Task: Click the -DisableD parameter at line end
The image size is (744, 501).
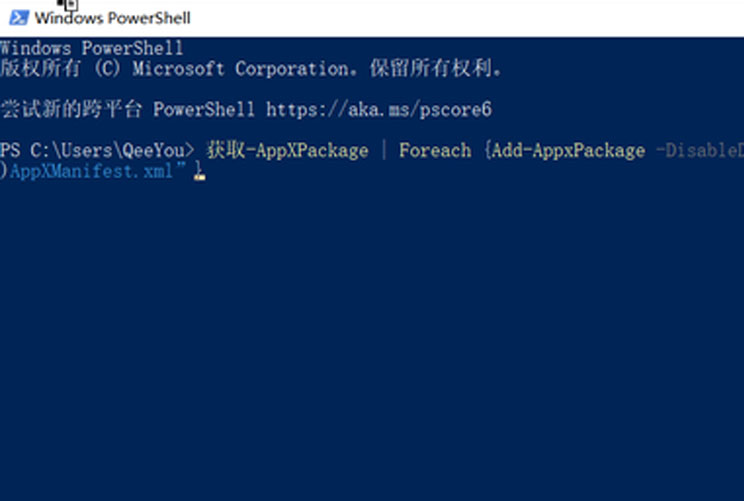Action: (x=700, y=150)
